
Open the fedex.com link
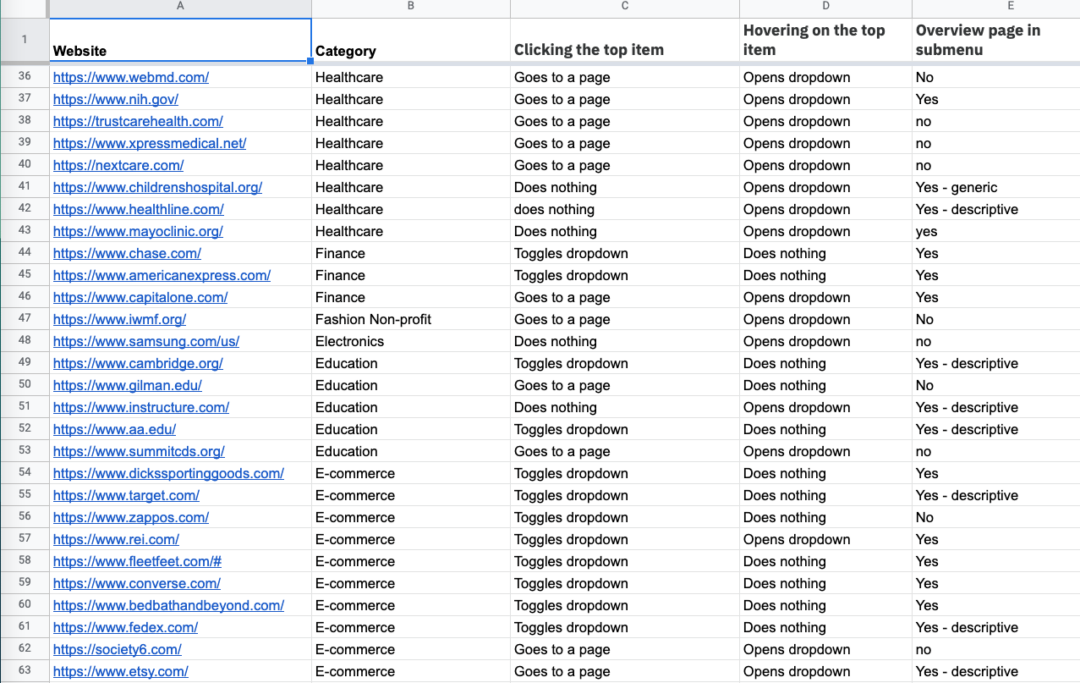coord(125,627)
